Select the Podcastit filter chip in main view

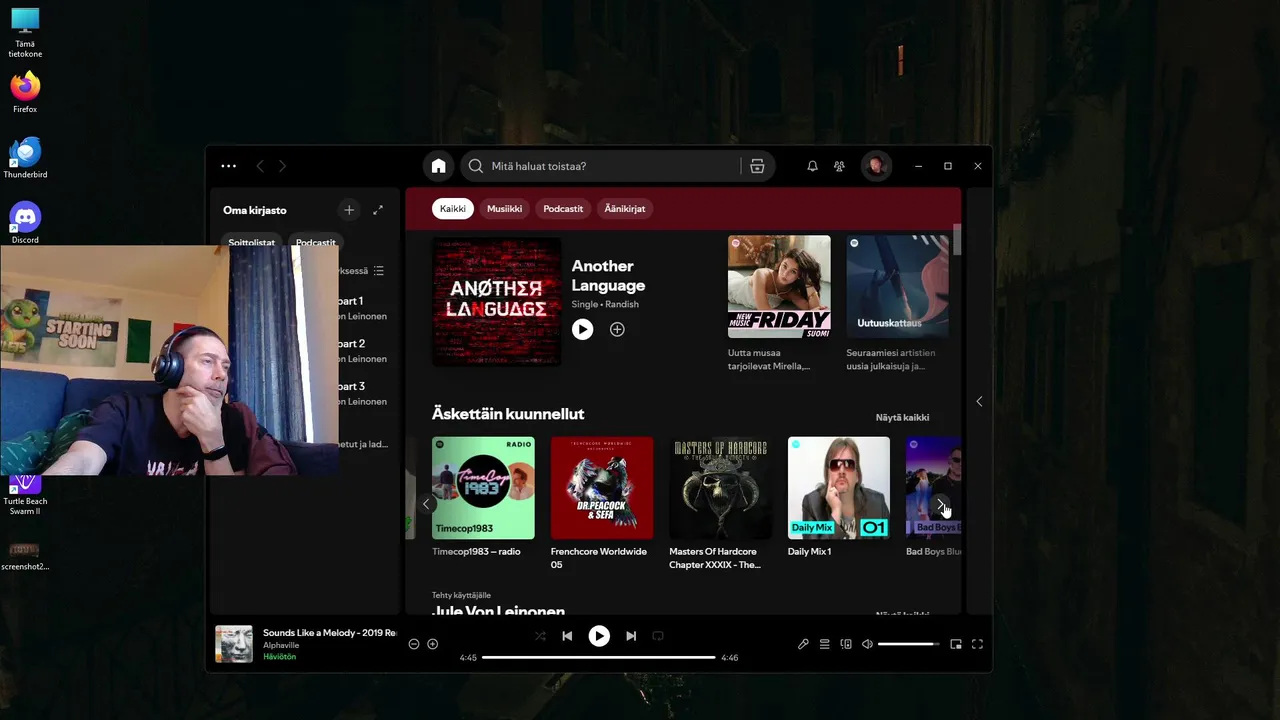(563, 209)
